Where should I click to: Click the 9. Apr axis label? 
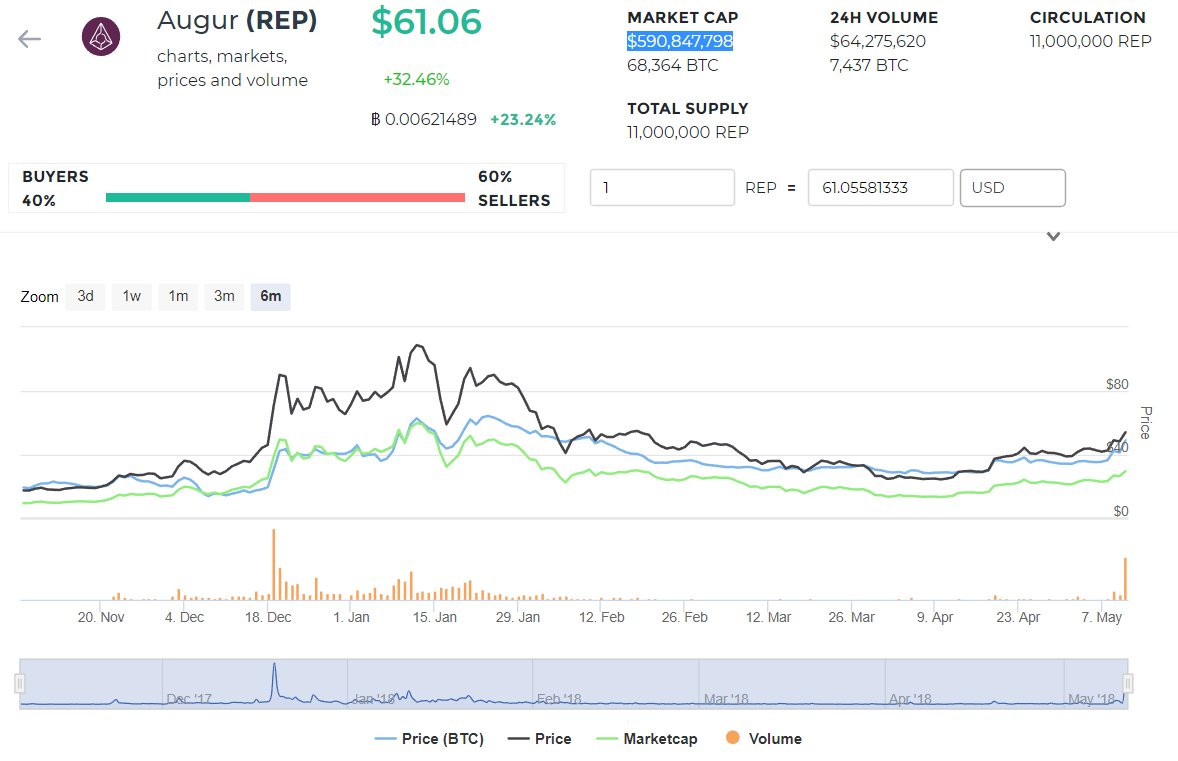(935, 618)
